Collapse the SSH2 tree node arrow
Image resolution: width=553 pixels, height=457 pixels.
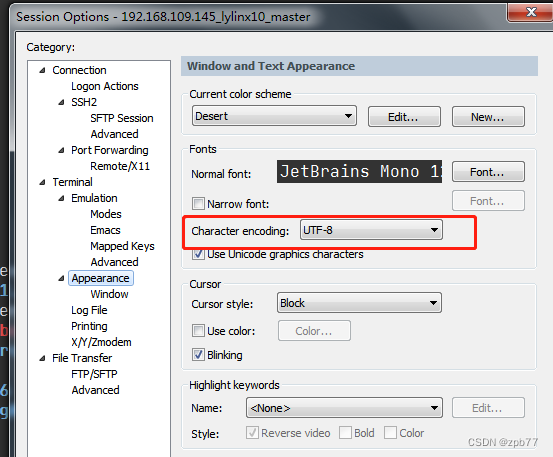(61, 103)
